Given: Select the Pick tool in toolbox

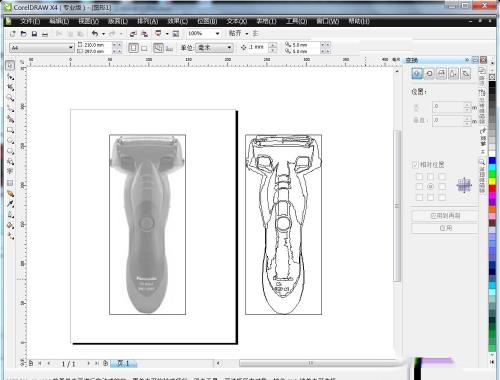Looking at the screenshot, I should (10, 66).
